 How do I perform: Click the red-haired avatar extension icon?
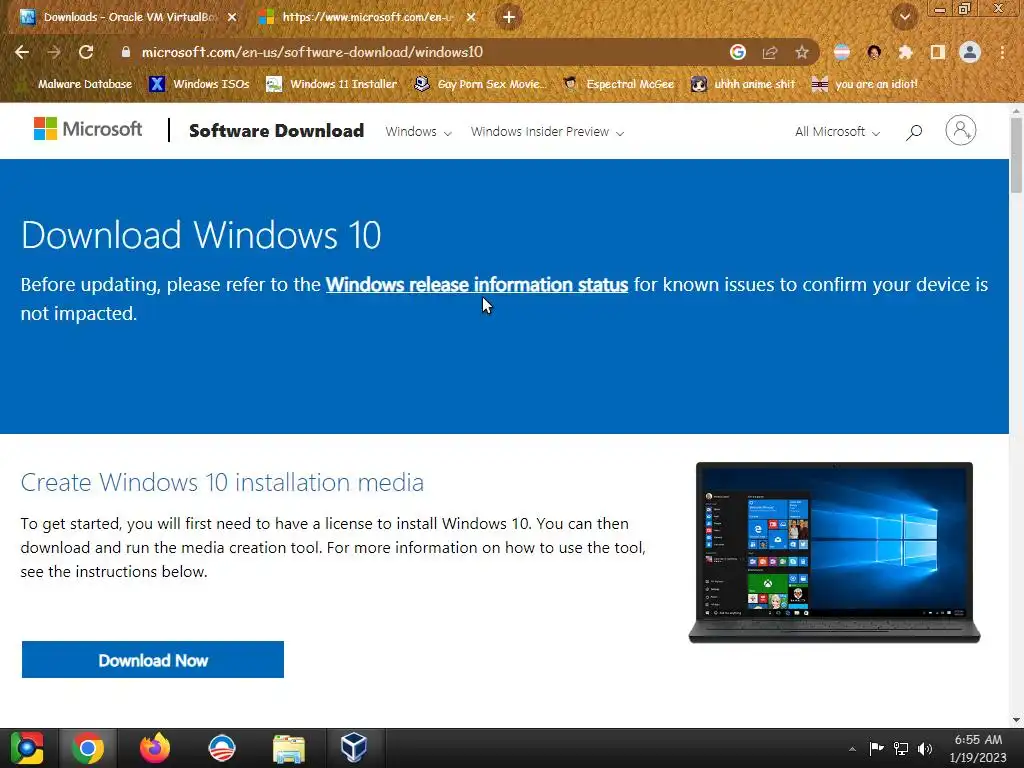pyautogui.click(x=874, y=52)
